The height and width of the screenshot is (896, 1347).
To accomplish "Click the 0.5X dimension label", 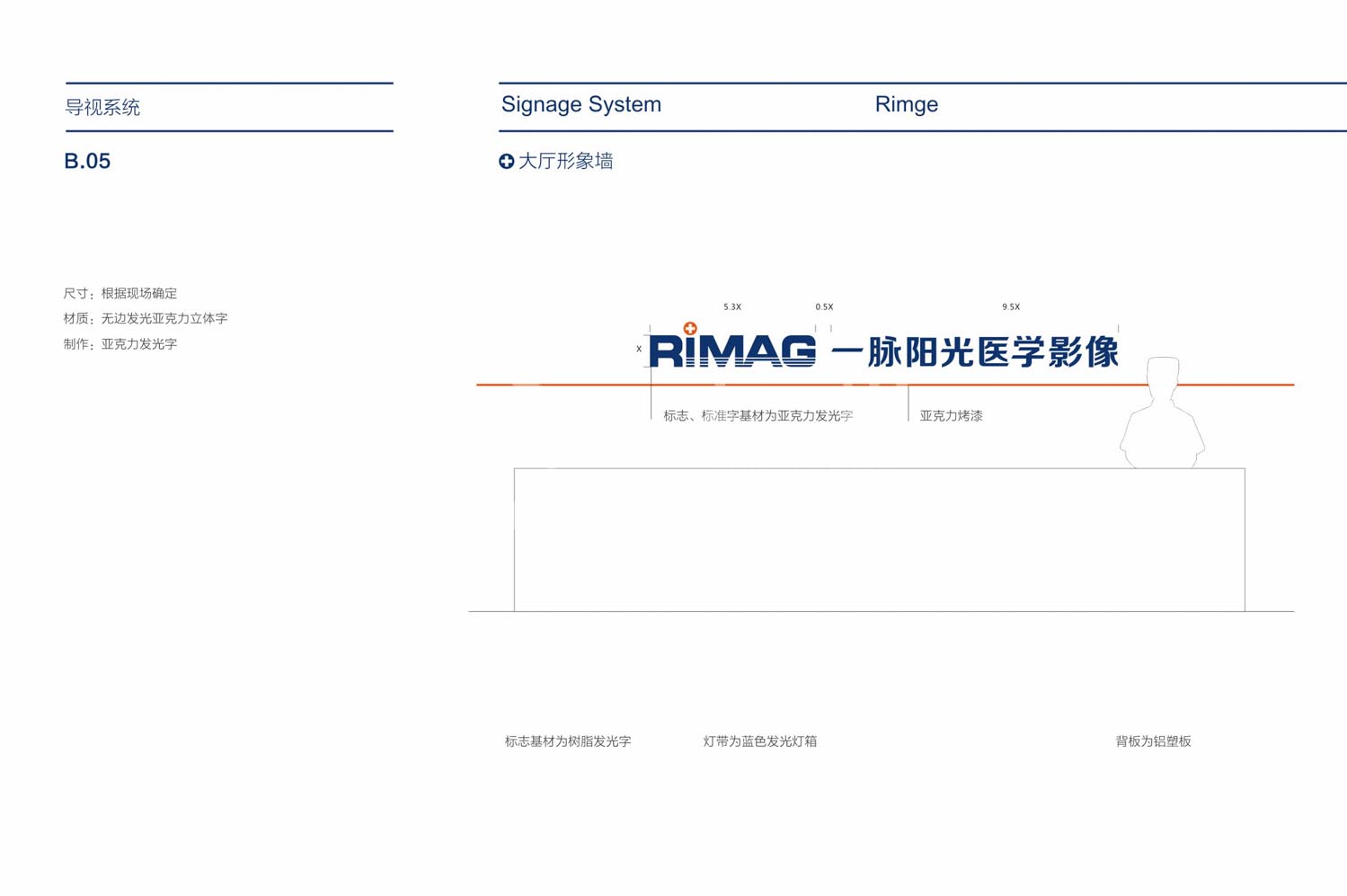I will (x=824, y=306).
